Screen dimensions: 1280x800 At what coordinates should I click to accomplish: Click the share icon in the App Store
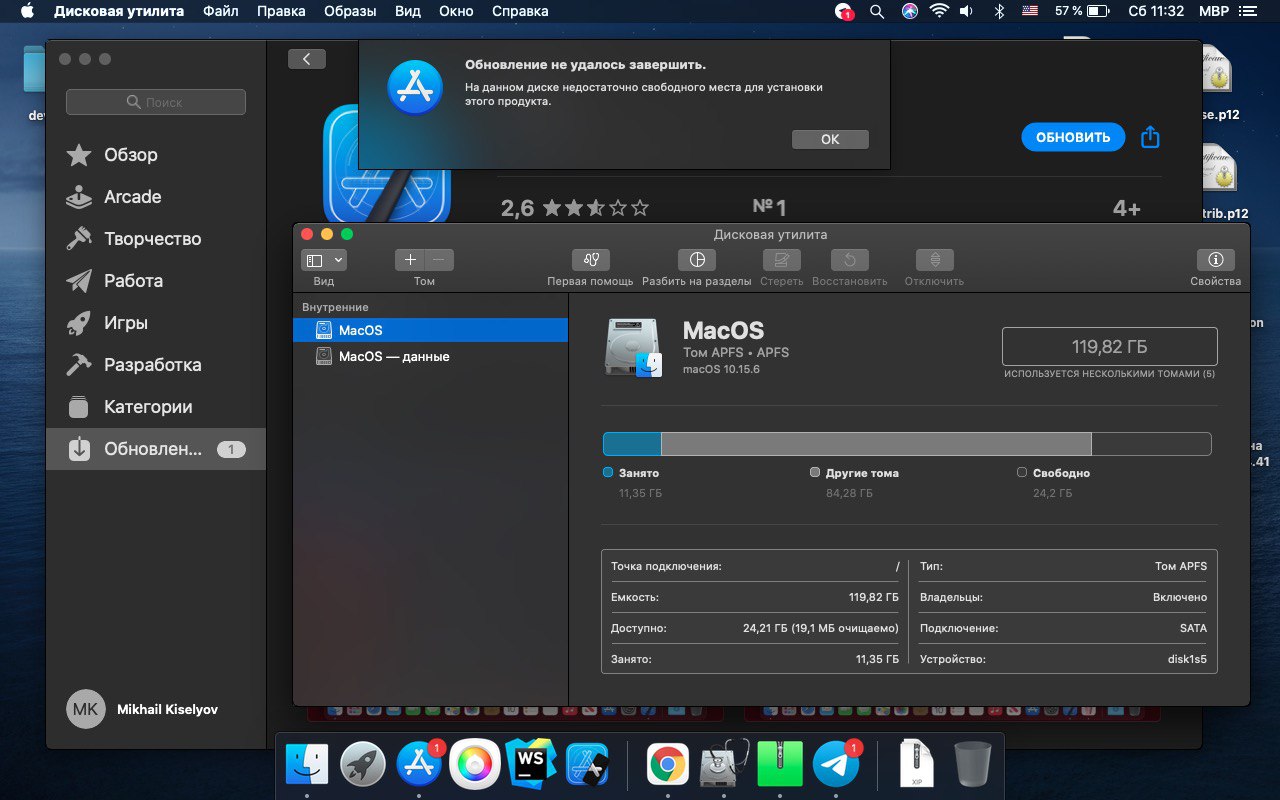coord(1150,137)
